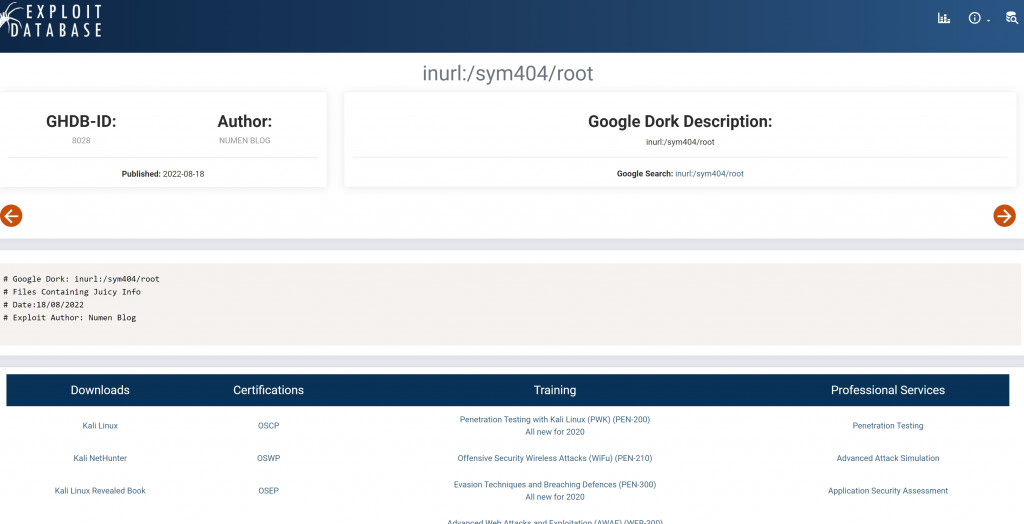
Task: Click the Professional Services footer heading
Action: (888, 390)
